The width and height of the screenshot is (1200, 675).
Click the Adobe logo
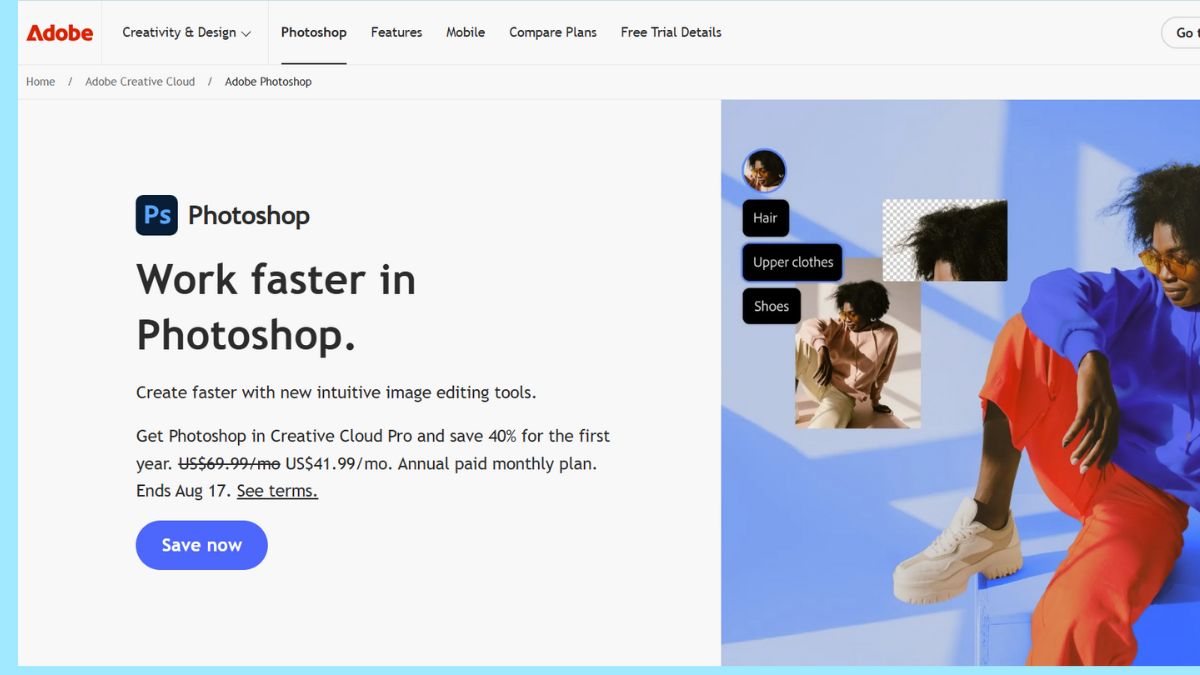60,33
